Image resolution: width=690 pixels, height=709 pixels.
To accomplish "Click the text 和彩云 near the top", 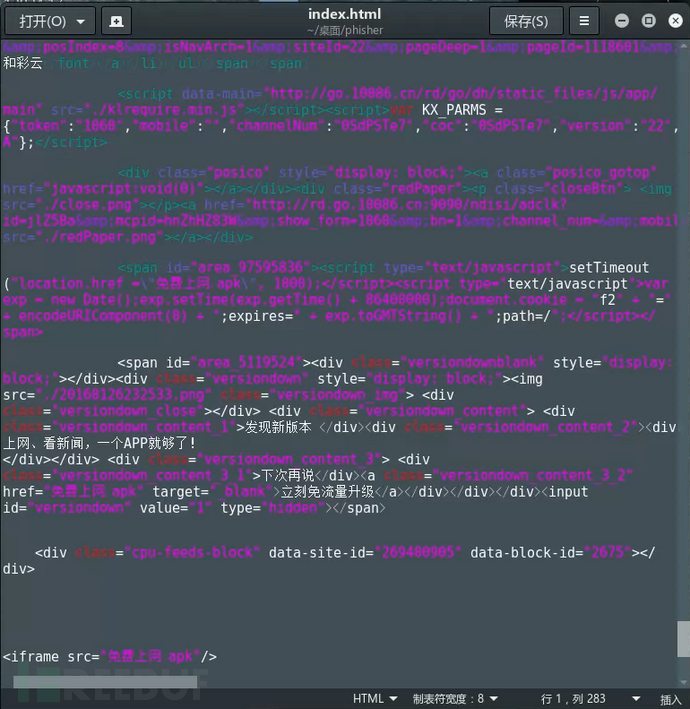I will tap(23, 63).
